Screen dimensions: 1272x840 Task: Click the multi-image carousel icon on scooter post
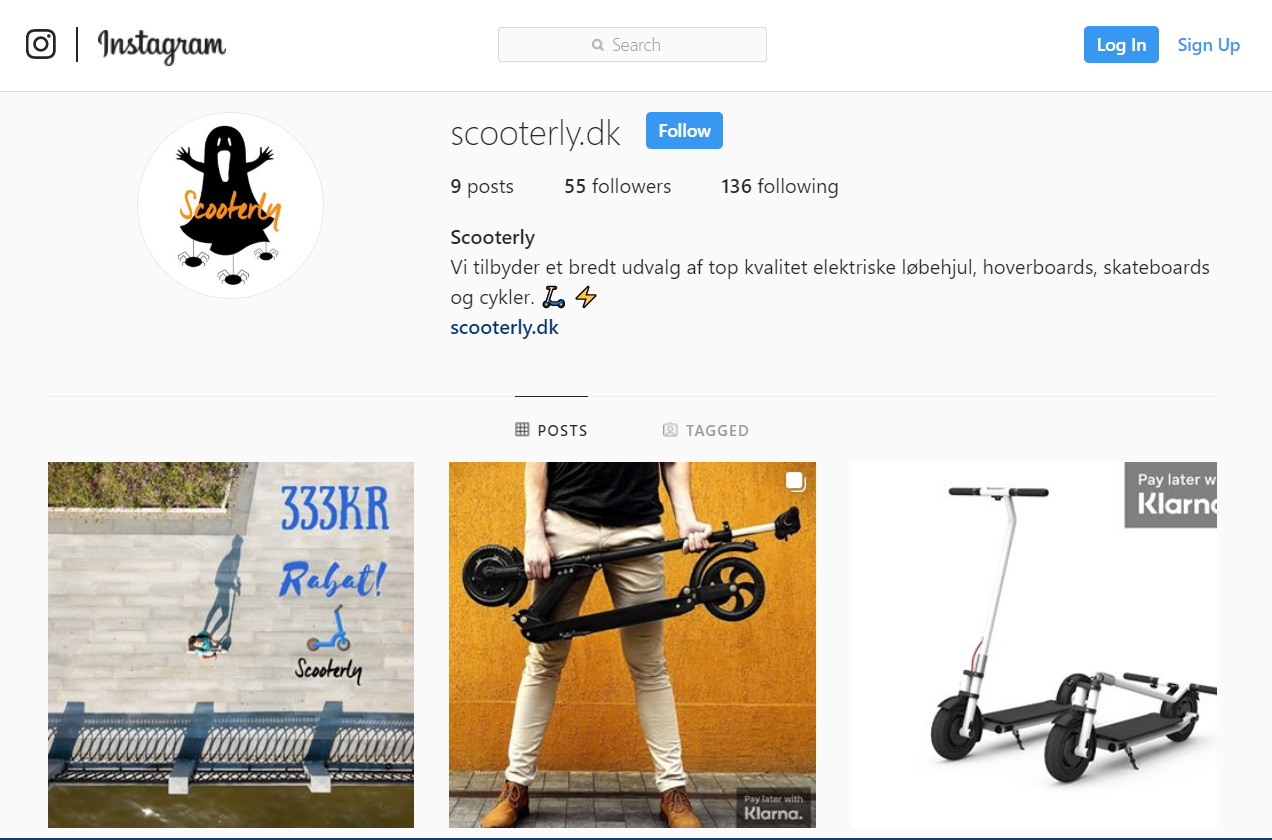click(x=795, y=482)
